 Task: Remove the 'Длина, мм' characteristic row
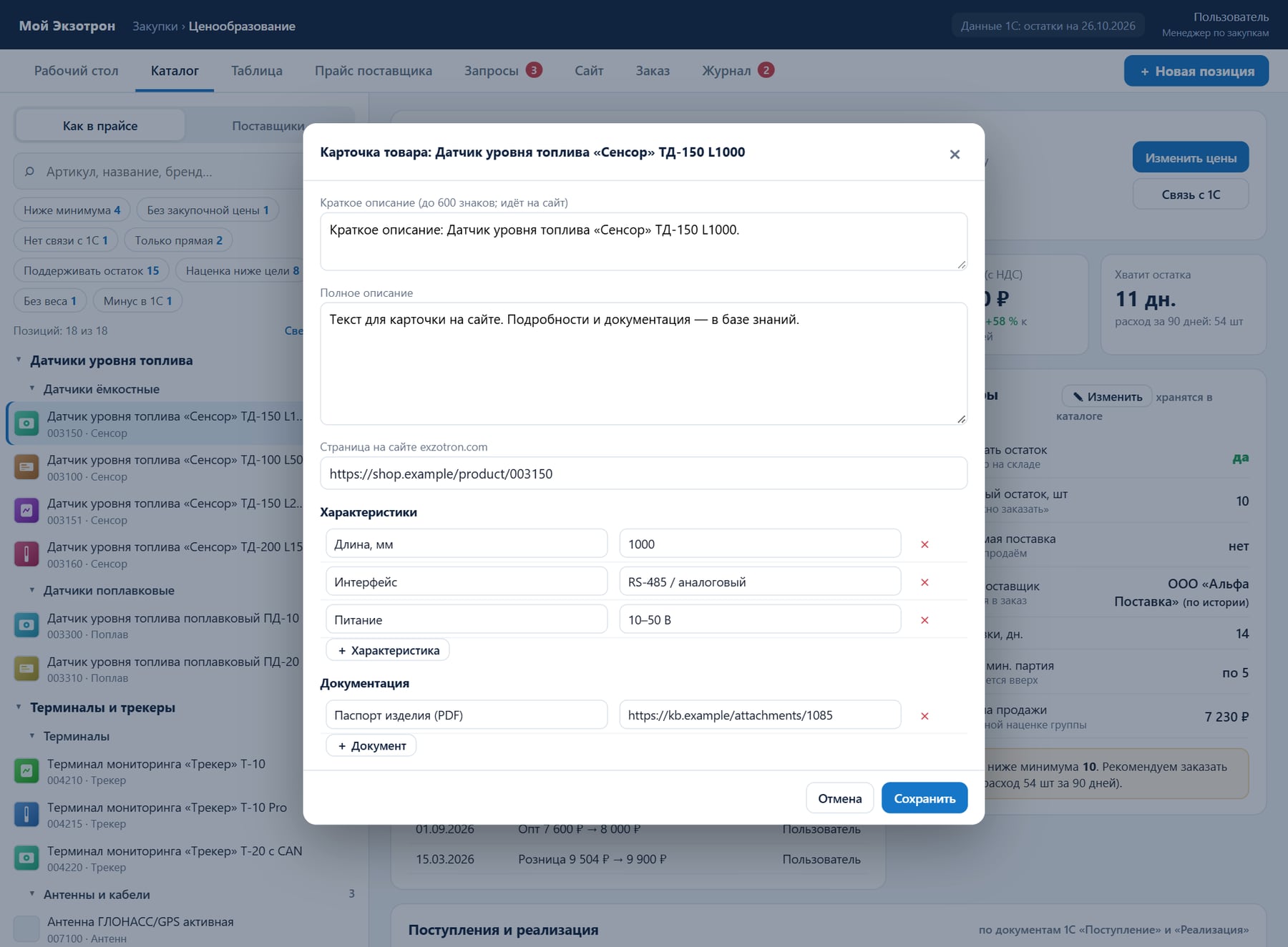924,544
